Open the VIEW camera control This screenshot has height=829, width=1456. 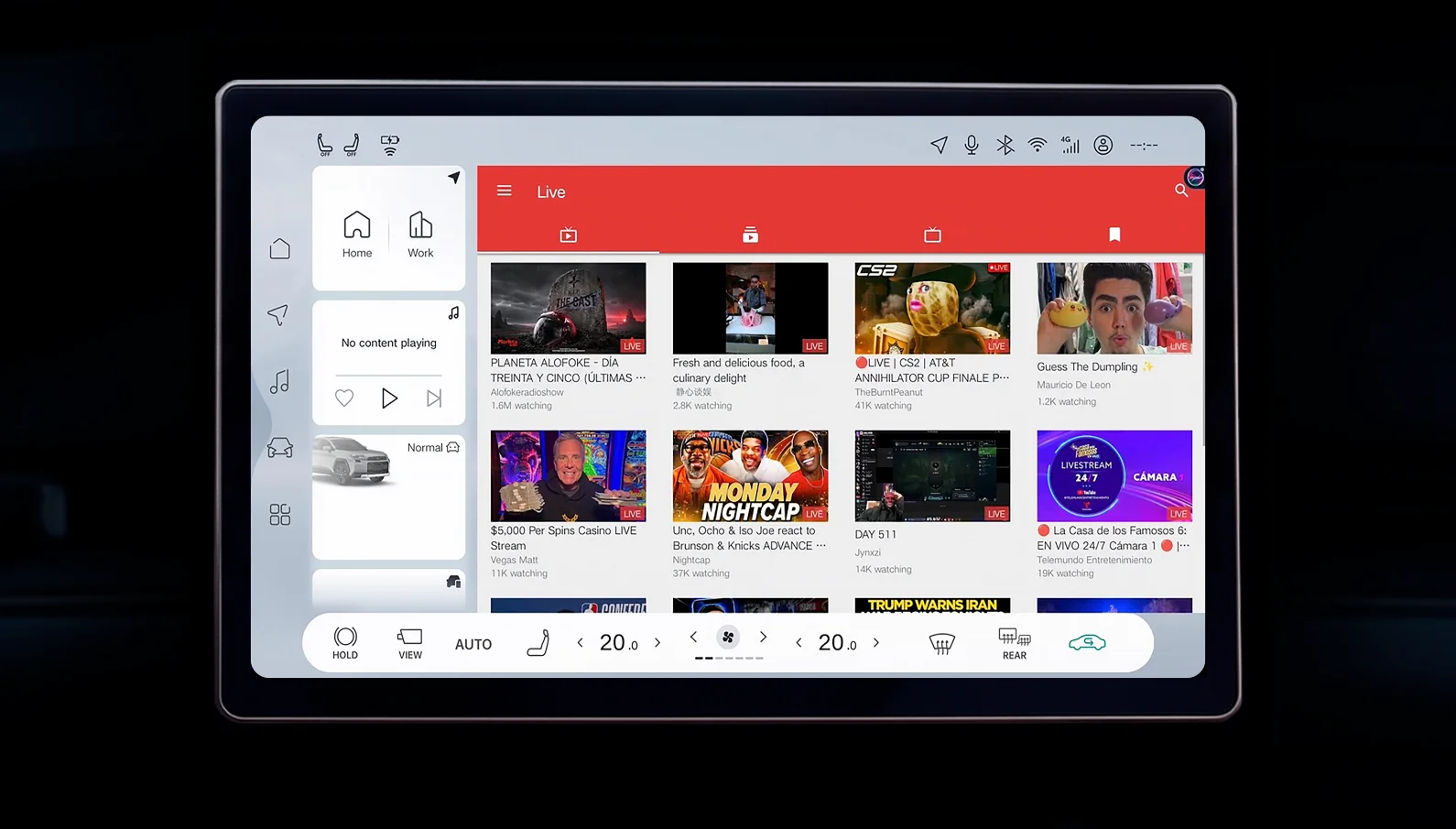410,643
